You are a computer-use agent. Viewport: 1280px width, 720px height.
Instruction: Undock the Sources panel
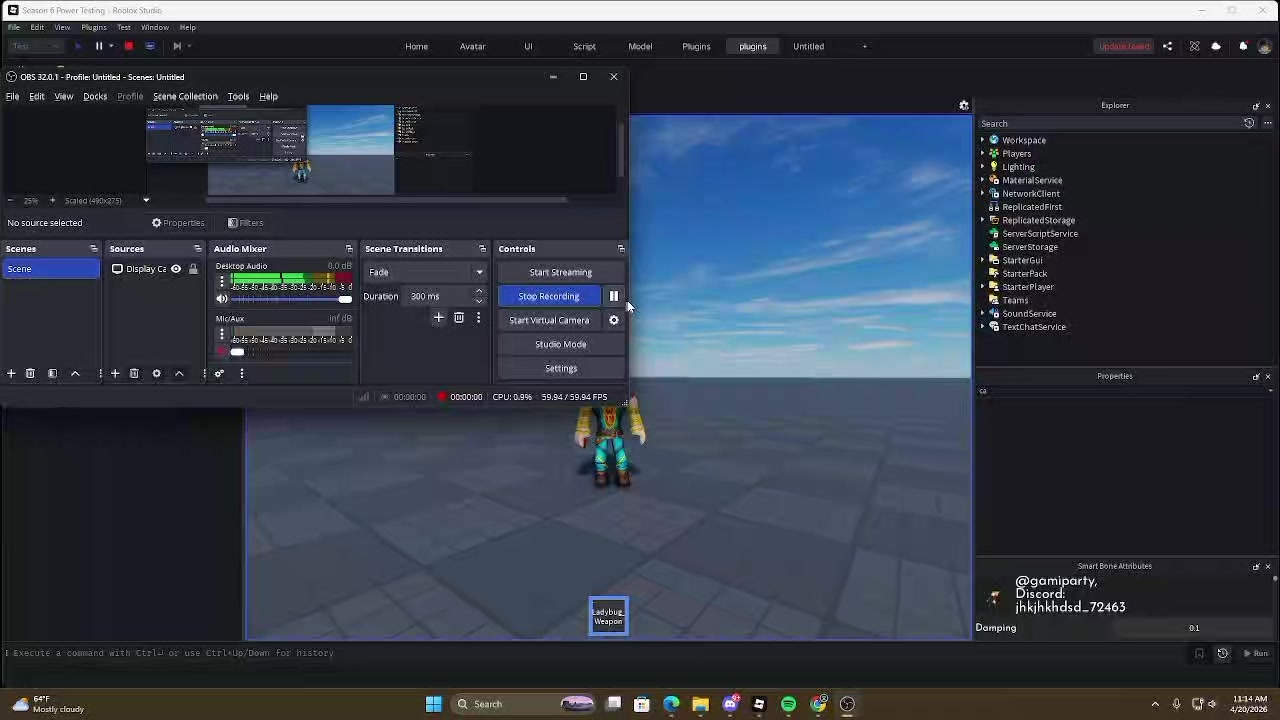(197, 249)
